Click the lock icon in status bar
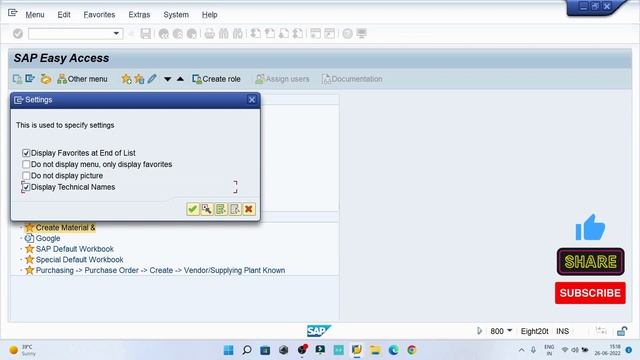 point(622,331)
